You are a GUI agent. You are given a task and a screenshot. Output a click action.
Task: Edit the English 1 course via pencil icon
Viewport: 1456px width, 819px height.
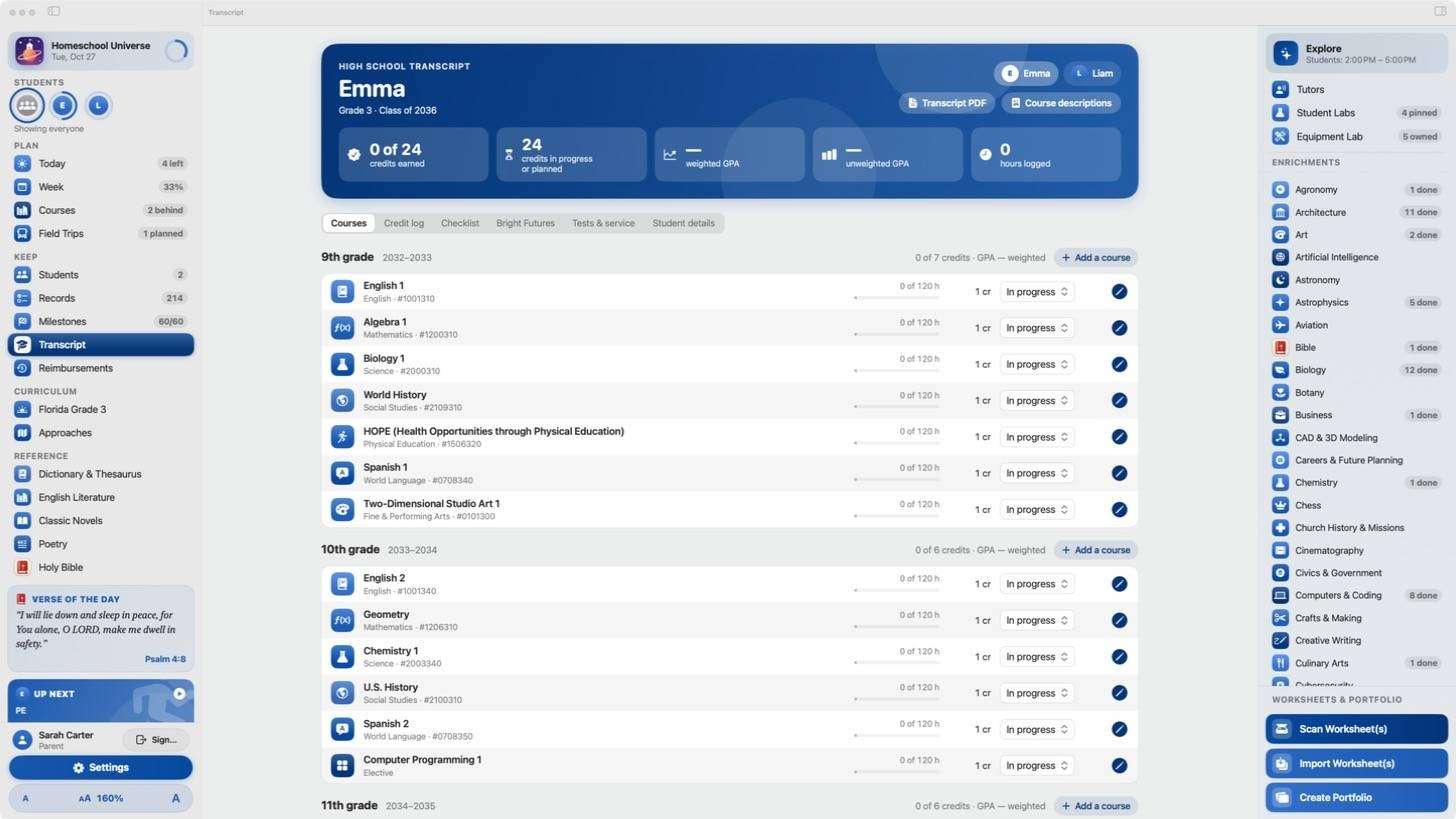[x=1119, y=291]
